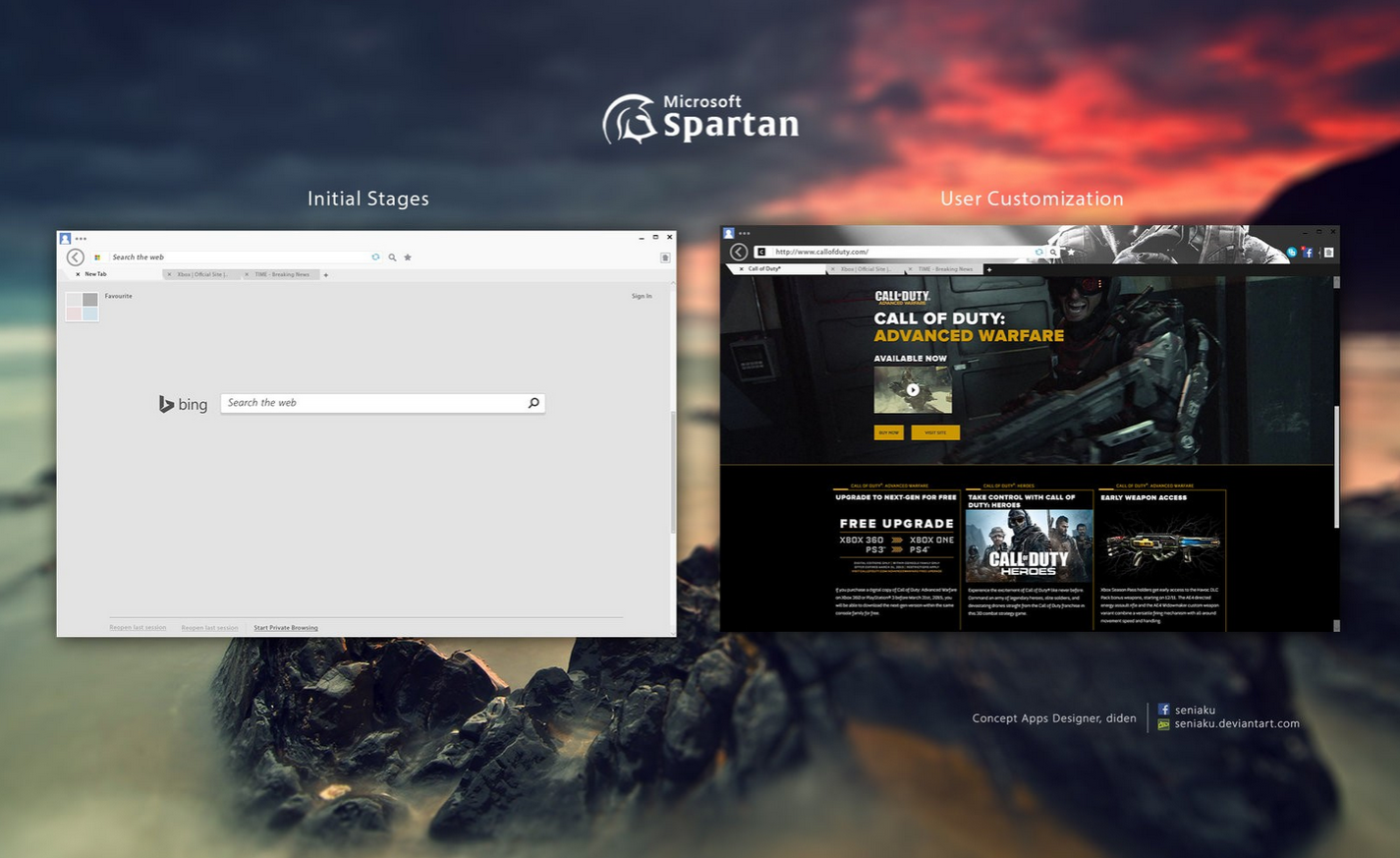Switch to the TIME tab in the Initial Stages window

pyautogui.click(x=282, y=274)
